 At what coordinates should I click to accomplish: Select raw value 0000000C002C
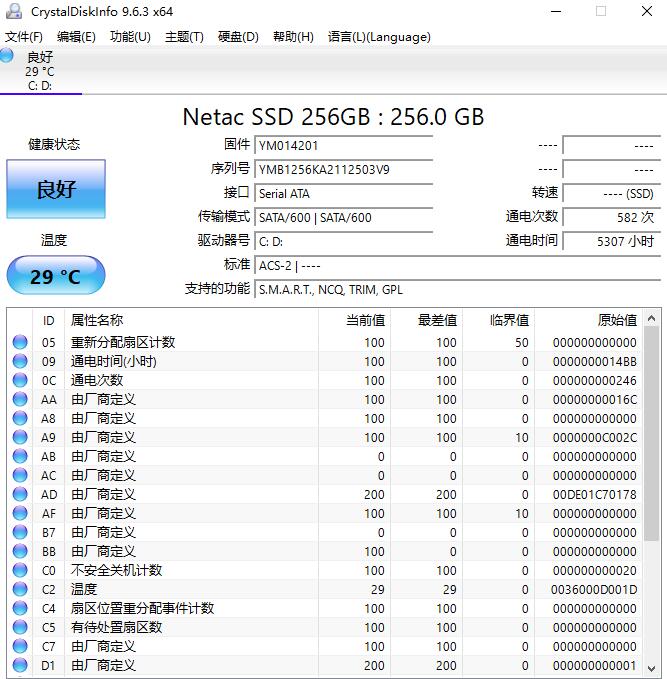[594, 438]
